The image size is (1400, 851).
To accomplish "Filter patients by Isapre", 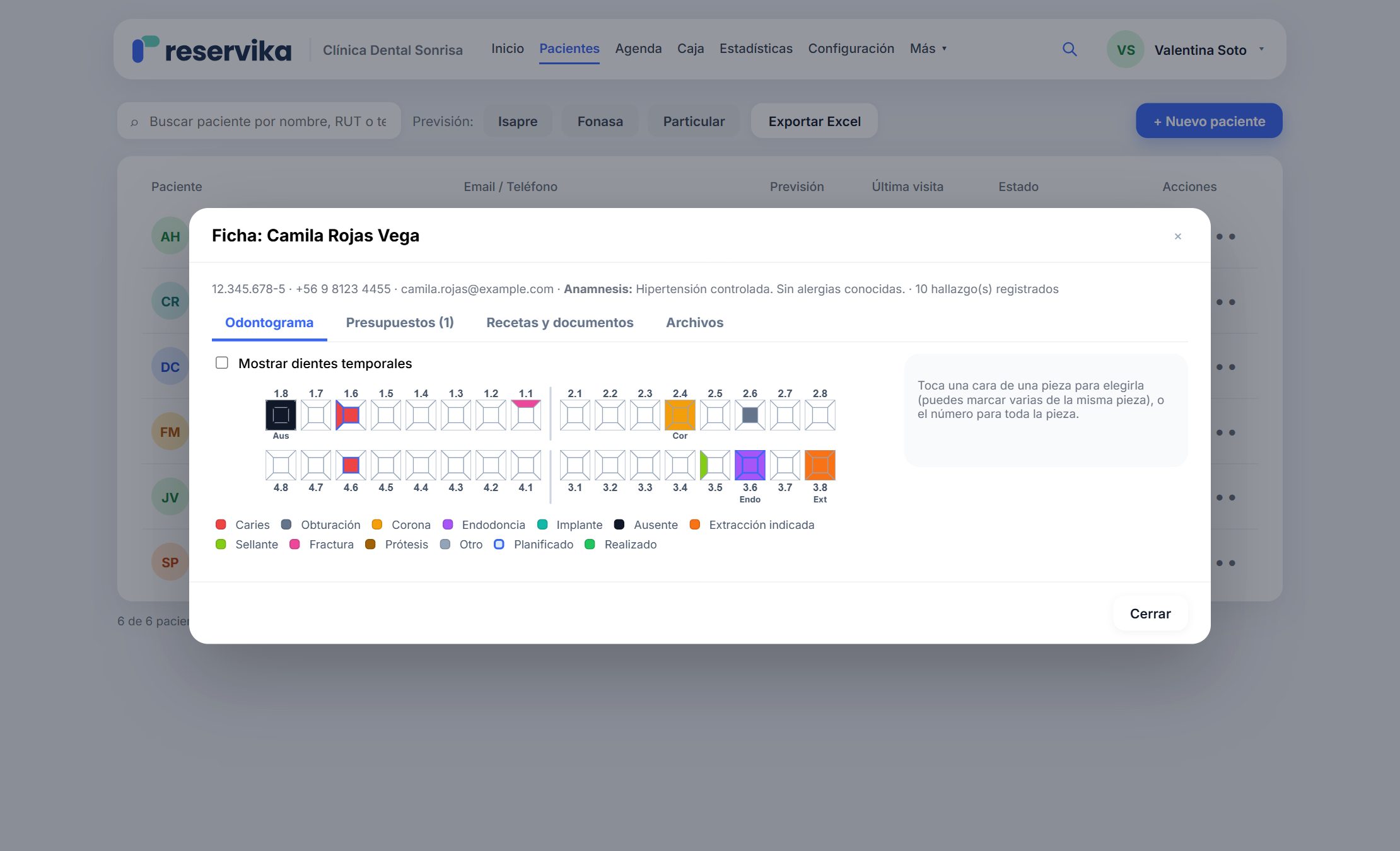I will (518, 121).
